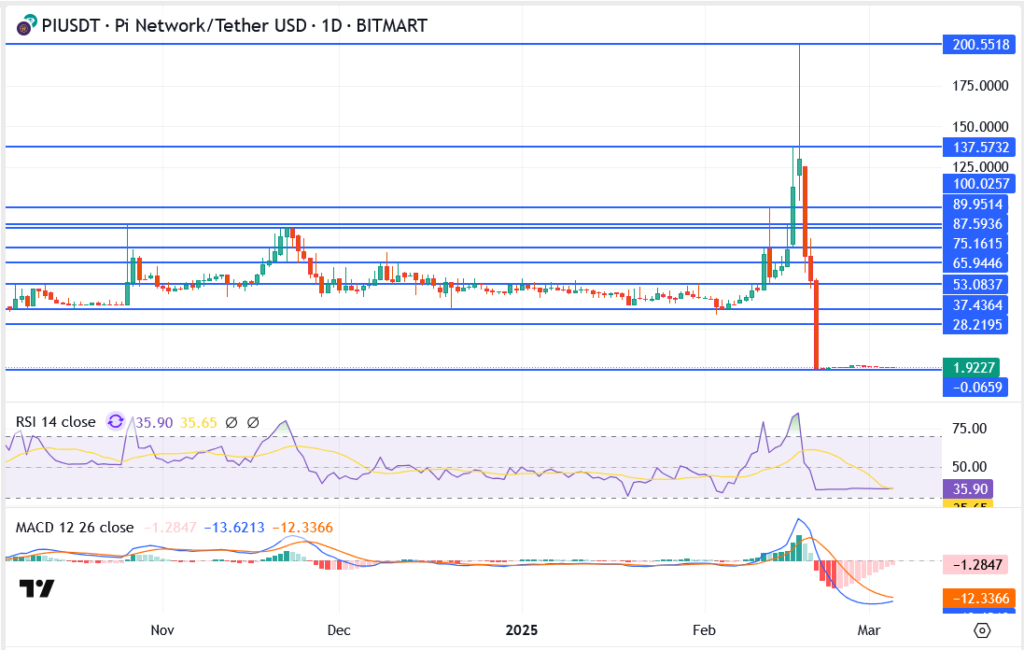Click the 53.0837 horizontal line price label
This screenshot has width=1024, height=650.
[979, 284]
